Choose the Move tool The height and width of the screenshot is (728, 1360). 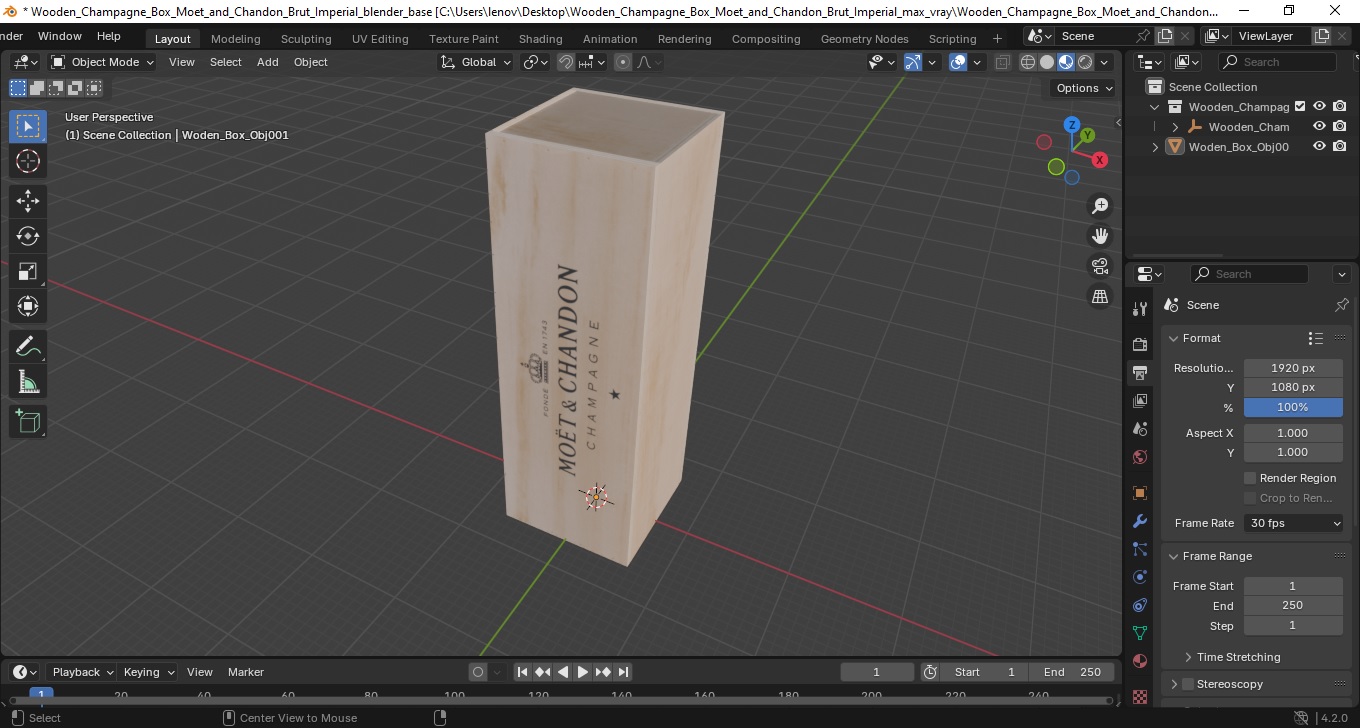(x=28, y=200)
